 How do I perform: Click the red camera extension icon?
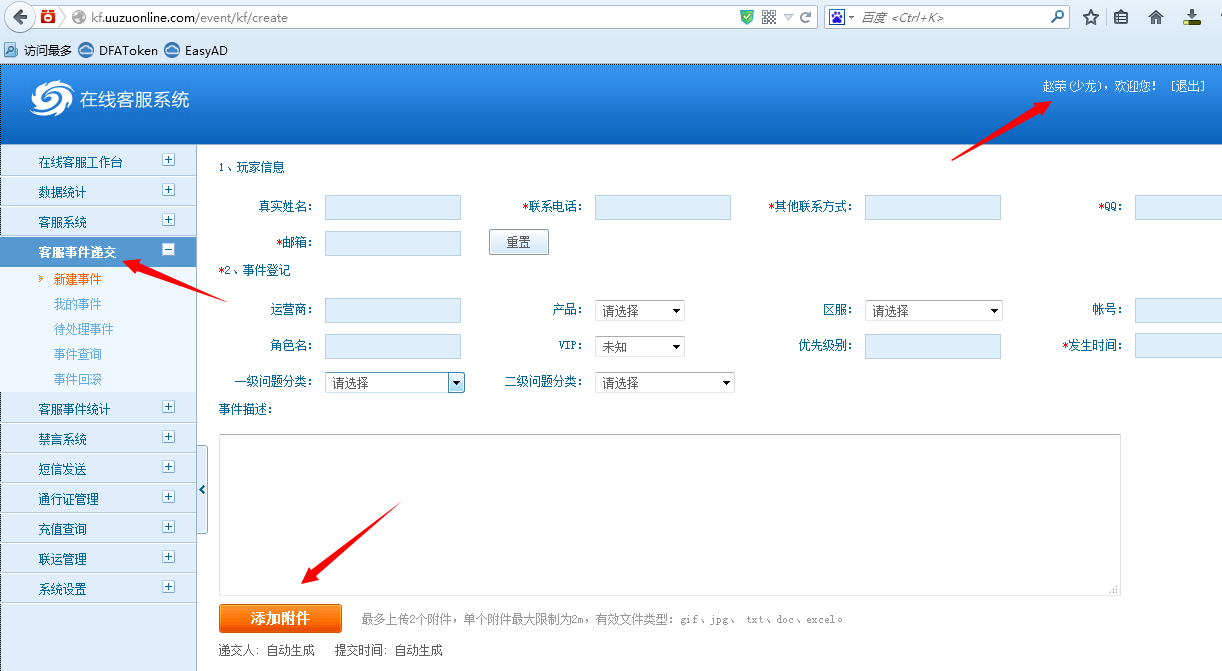click(x=48, y=17)
